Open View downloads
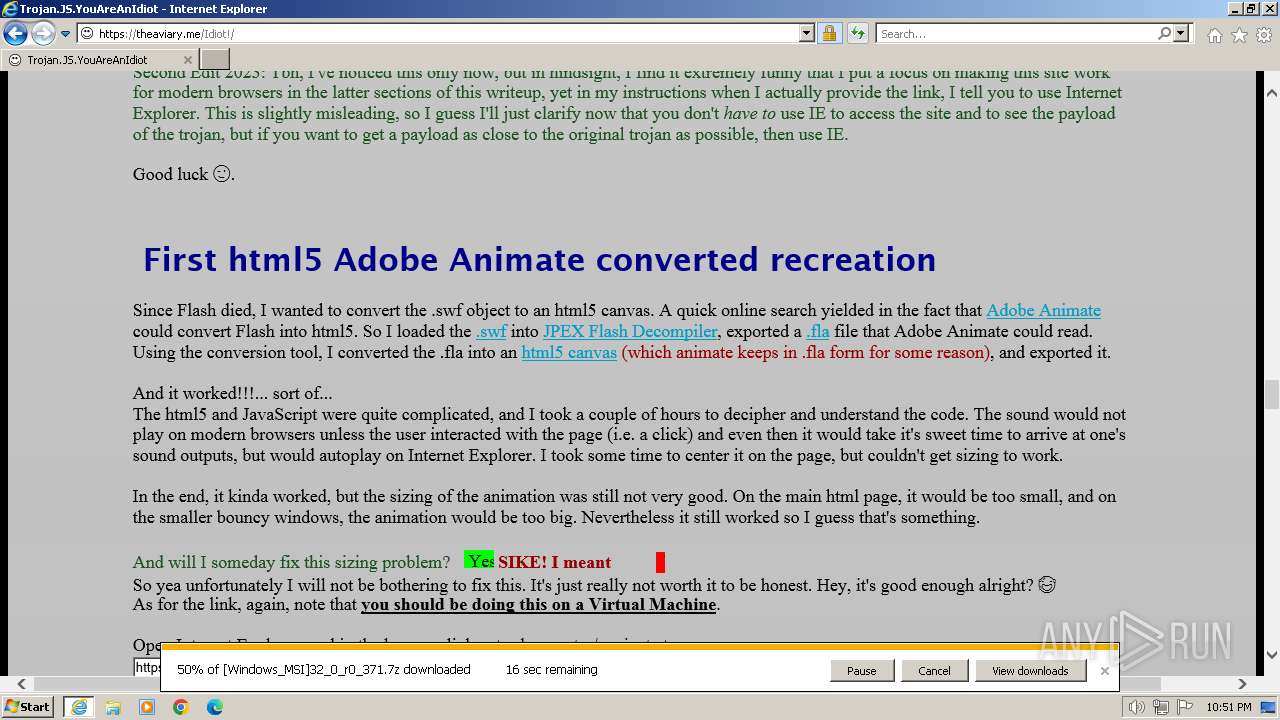 tap(1030, 671)
